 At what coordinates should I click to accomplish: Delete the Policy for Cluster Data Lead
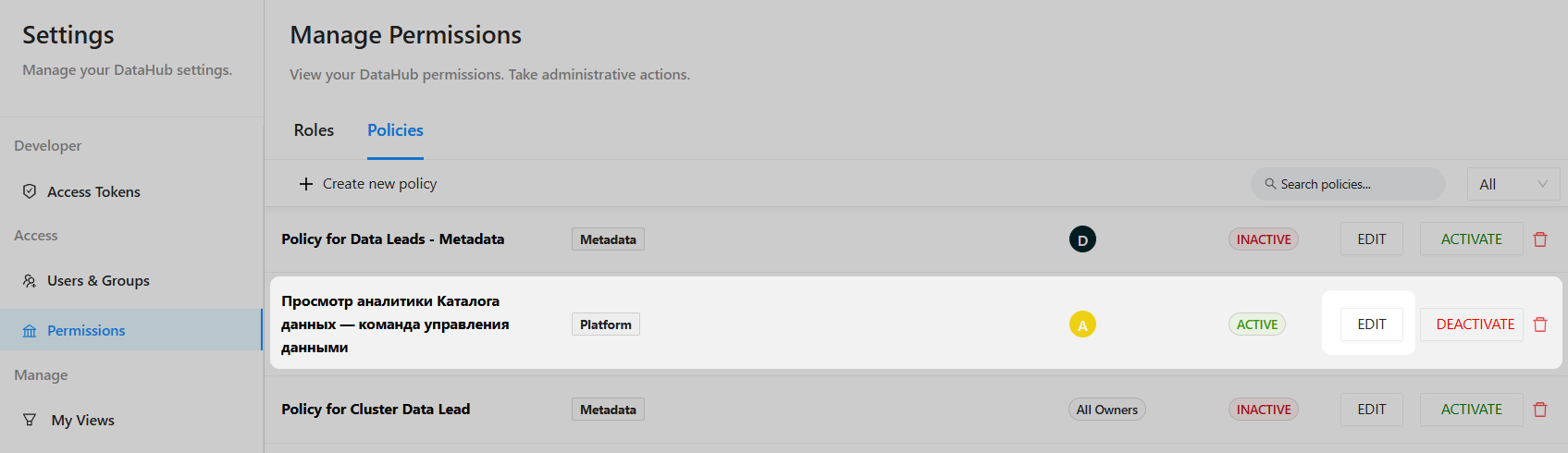tap(1540, 410)
